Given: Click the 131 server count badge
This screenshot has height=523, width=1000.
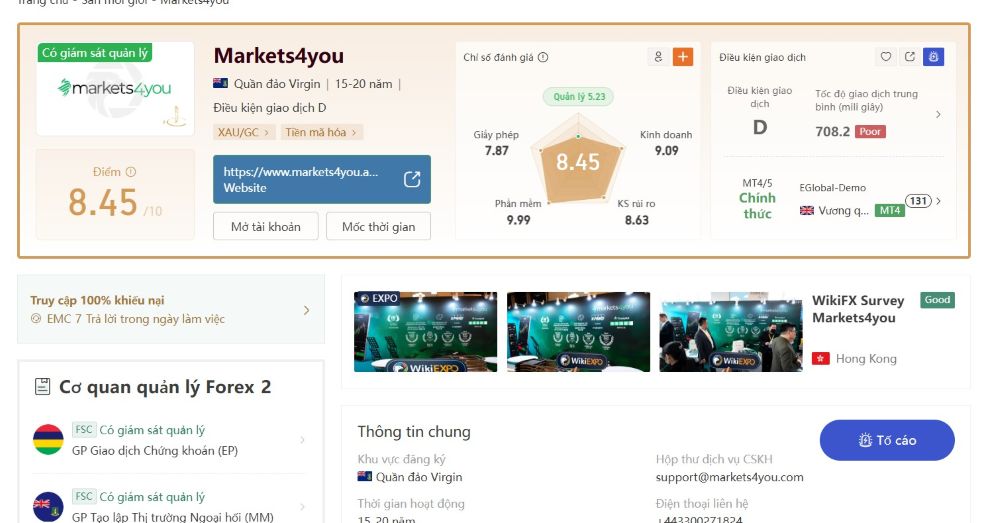Looking at the screenshot, I should (918, 201).
